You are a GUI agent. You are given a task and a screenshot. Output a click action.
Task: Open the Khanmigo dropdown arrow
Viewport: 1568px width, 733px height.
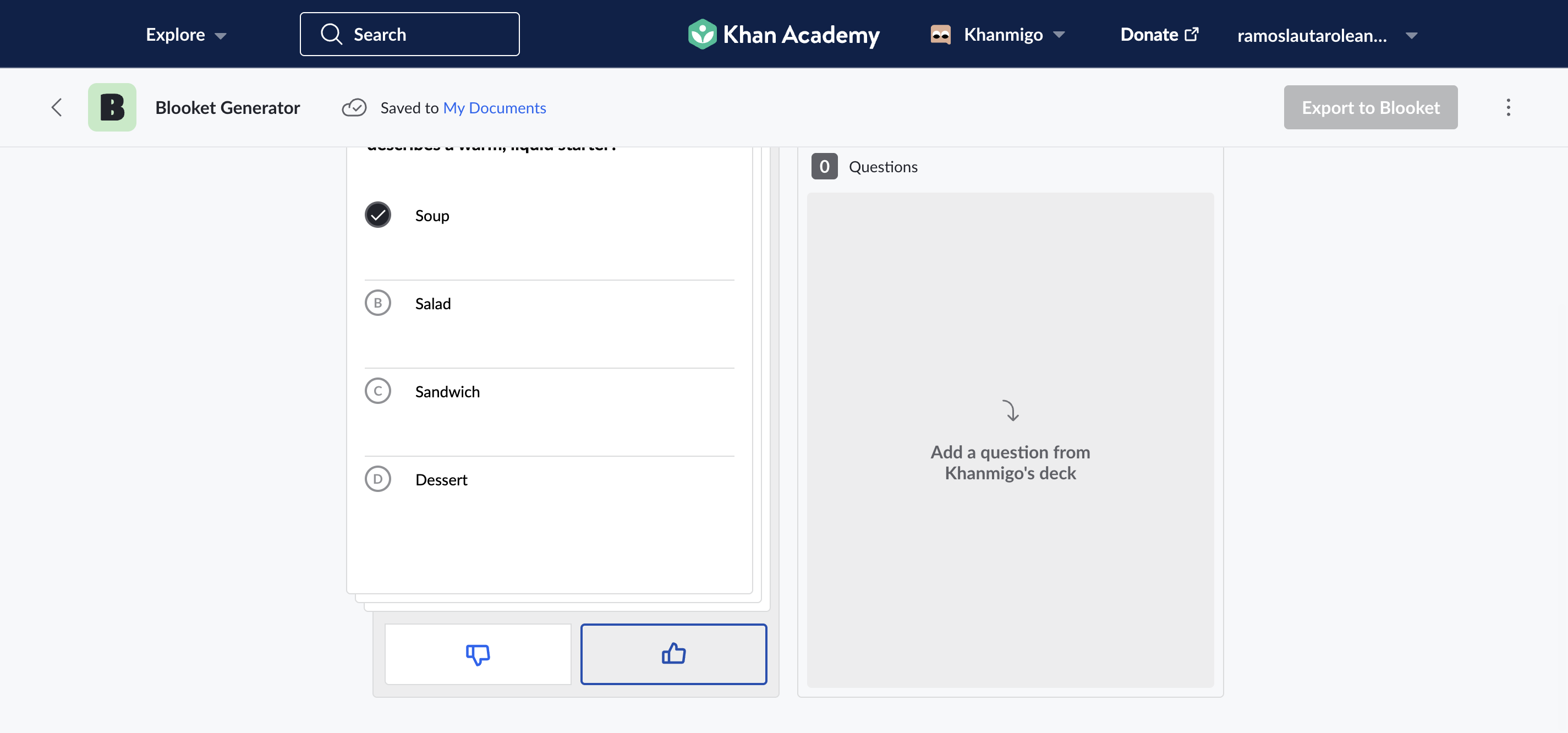click(x=1059, y=35)
